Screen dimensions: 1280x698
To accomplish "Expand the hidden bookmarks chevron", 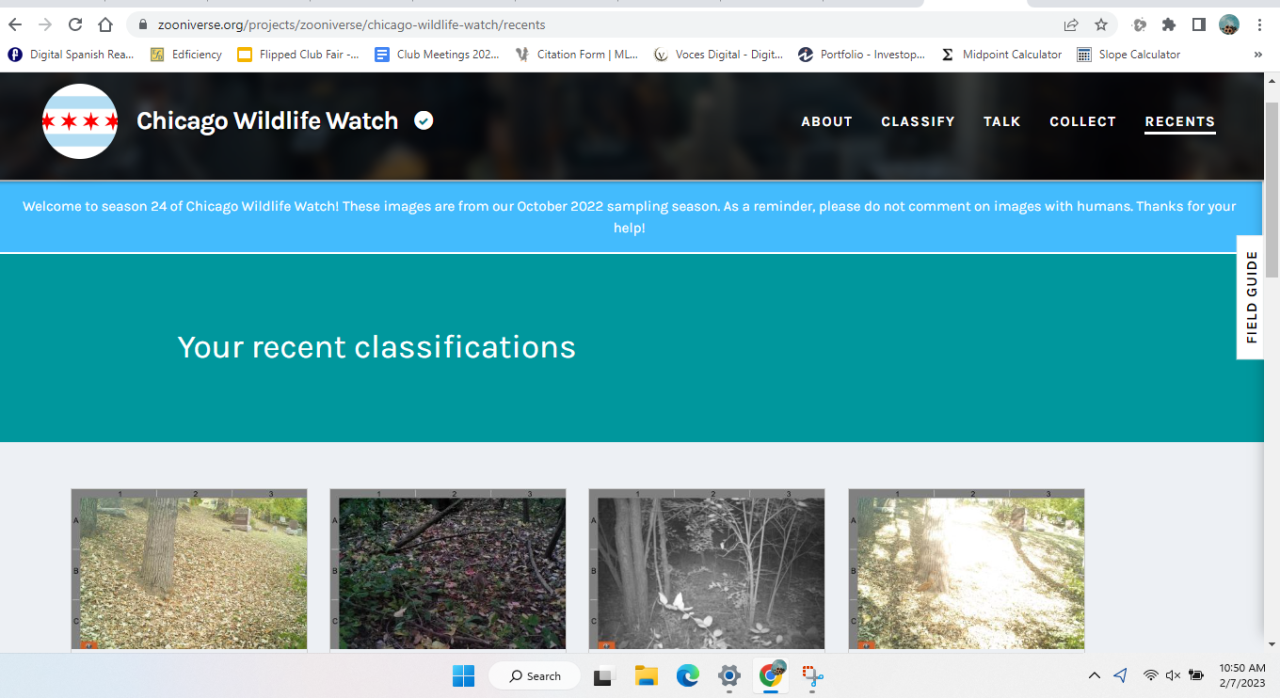I will (x=1258, y=55).
